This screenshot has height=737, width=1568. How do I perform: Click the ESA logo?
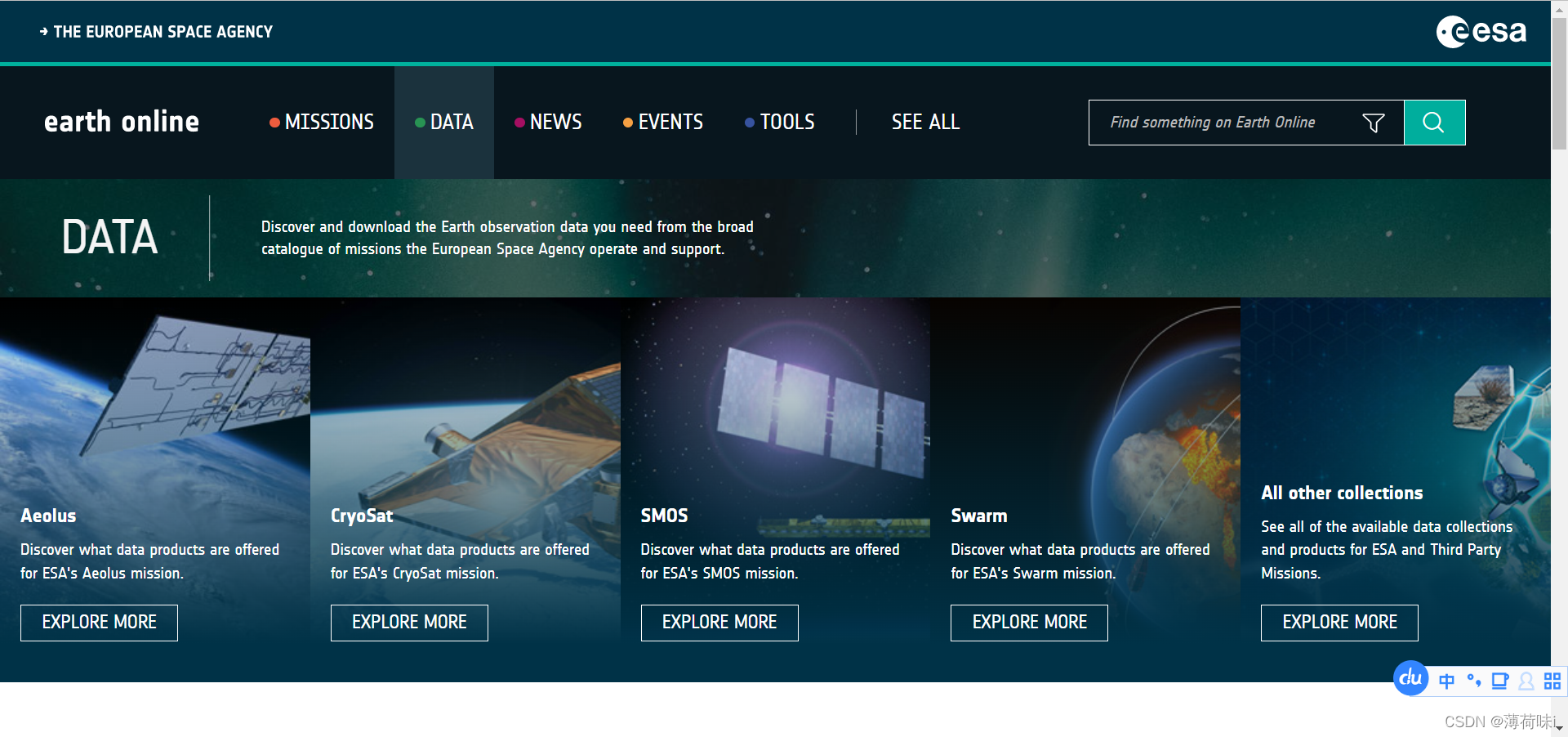(1481, 32)
